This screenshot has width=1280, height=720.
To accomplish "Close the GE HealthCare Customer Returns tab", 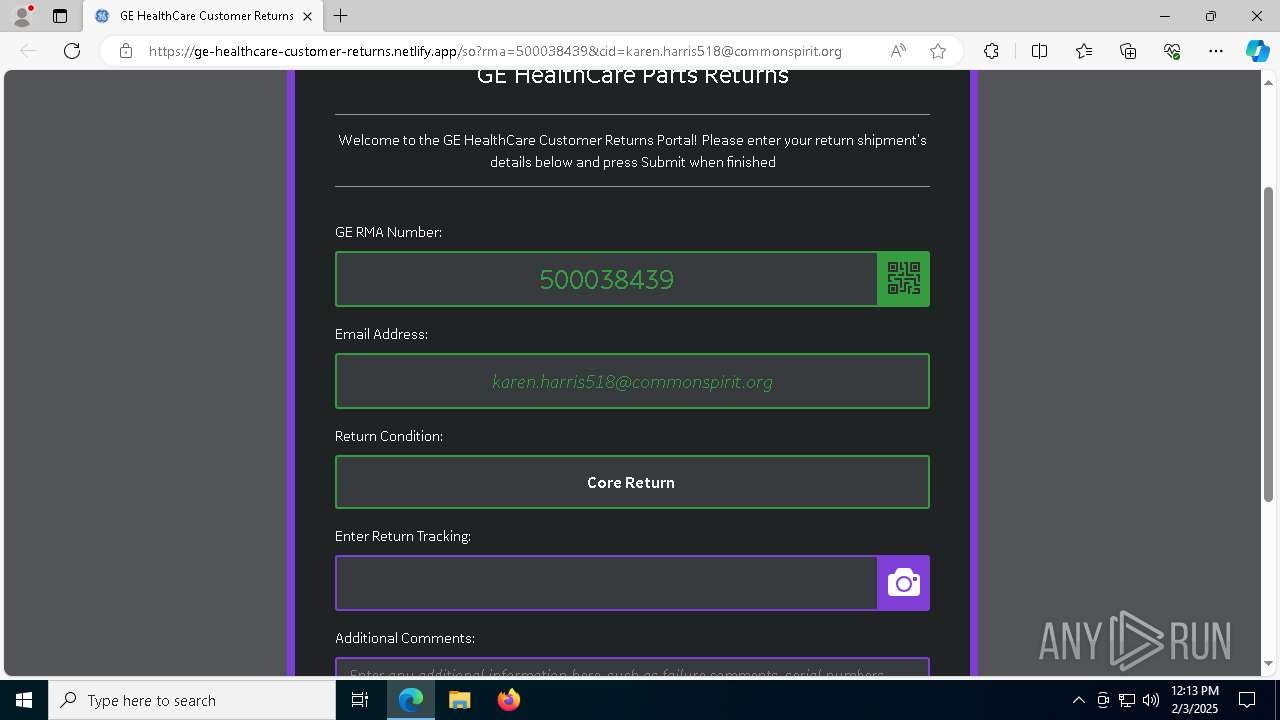I will [x=308, y=16].
